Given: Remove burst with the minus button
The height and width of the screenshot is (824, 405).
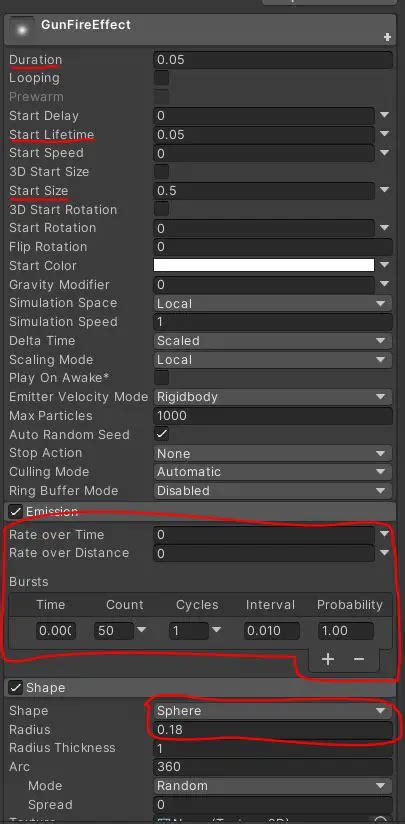Looking at the screenshot, I should point(359,659).
